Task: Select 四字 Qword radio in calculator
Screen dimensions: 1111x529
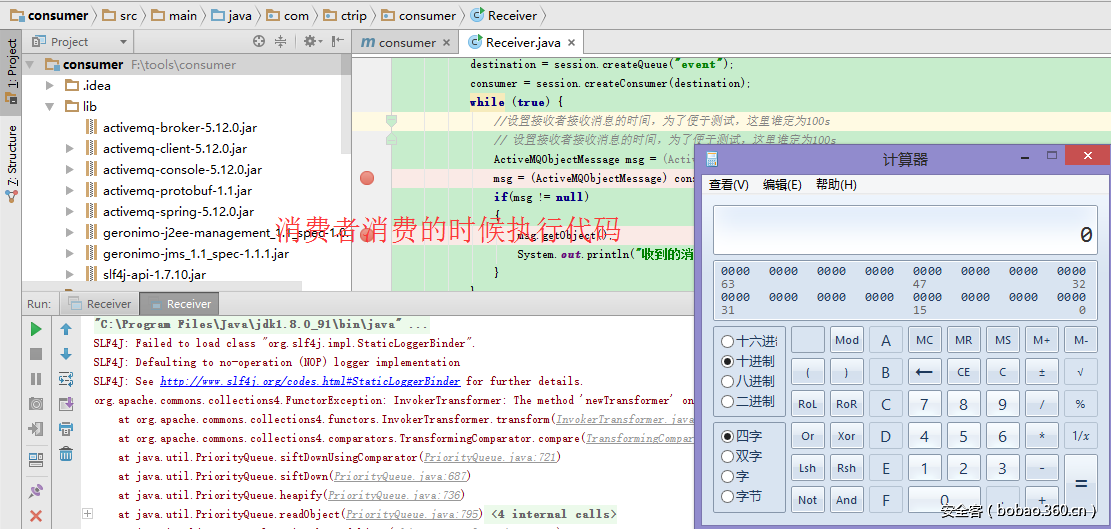Action: click(727, 436)
